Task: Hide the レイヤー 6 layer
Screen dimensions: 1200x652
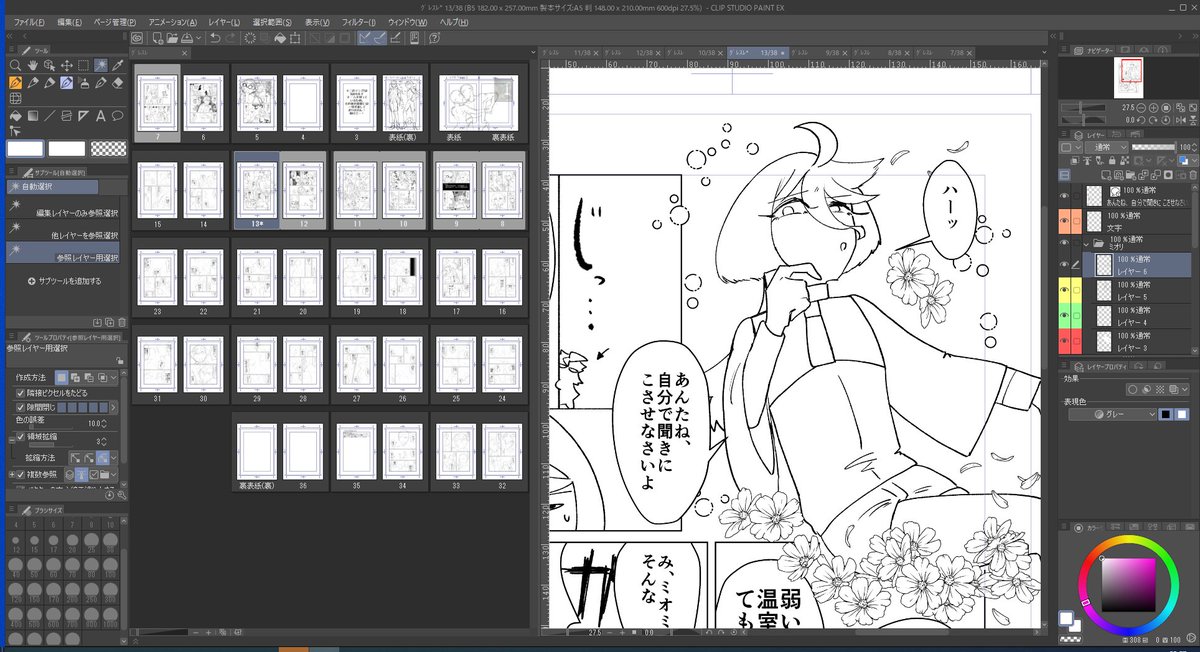Action: tap(1064, 264)
